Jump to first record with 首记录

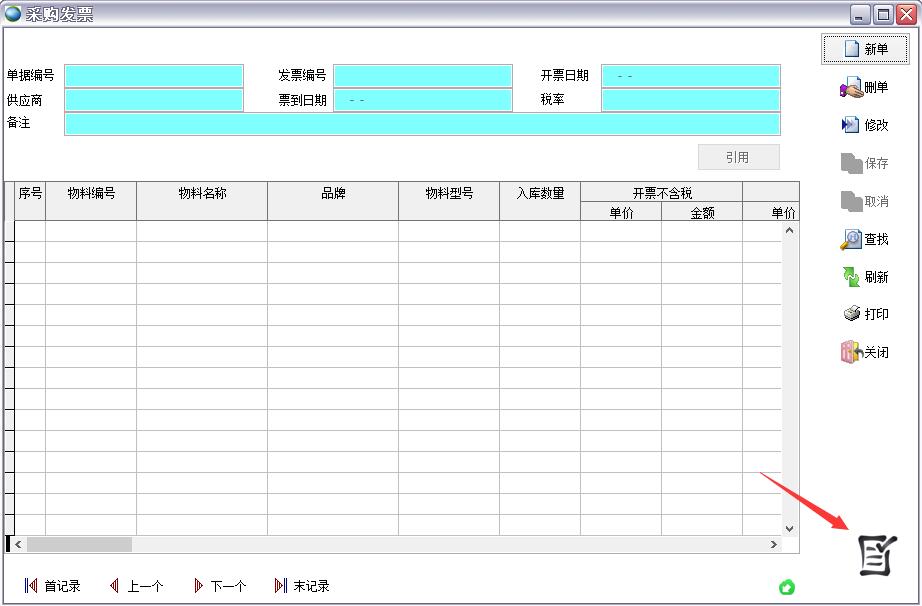tap(52, 586)
